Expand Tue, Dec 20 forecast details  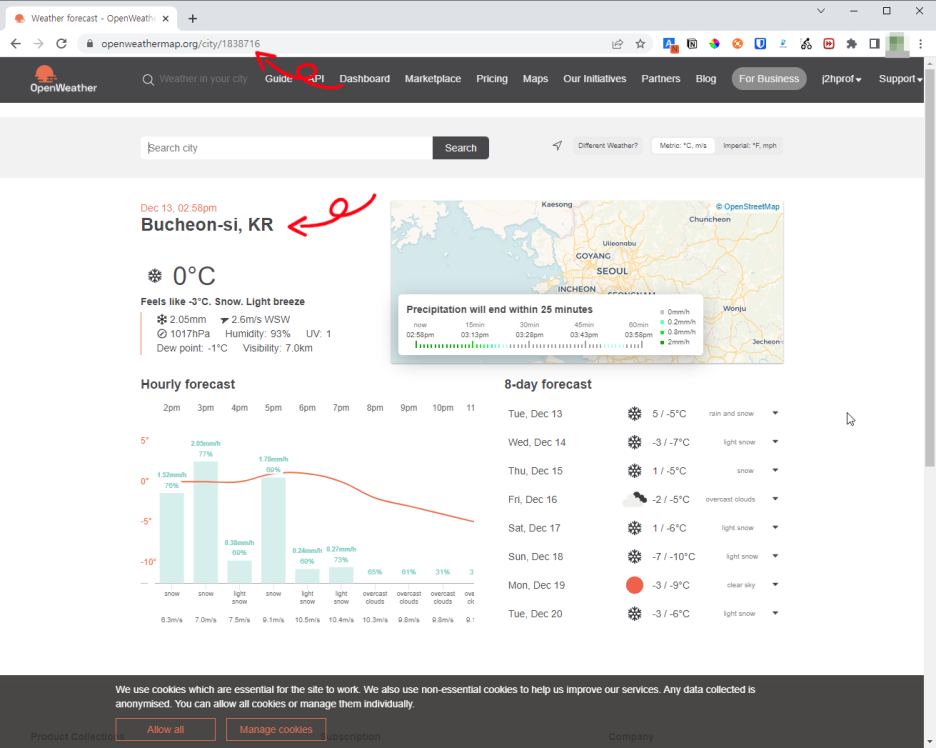pyautogui.click(x=775, y=613)
